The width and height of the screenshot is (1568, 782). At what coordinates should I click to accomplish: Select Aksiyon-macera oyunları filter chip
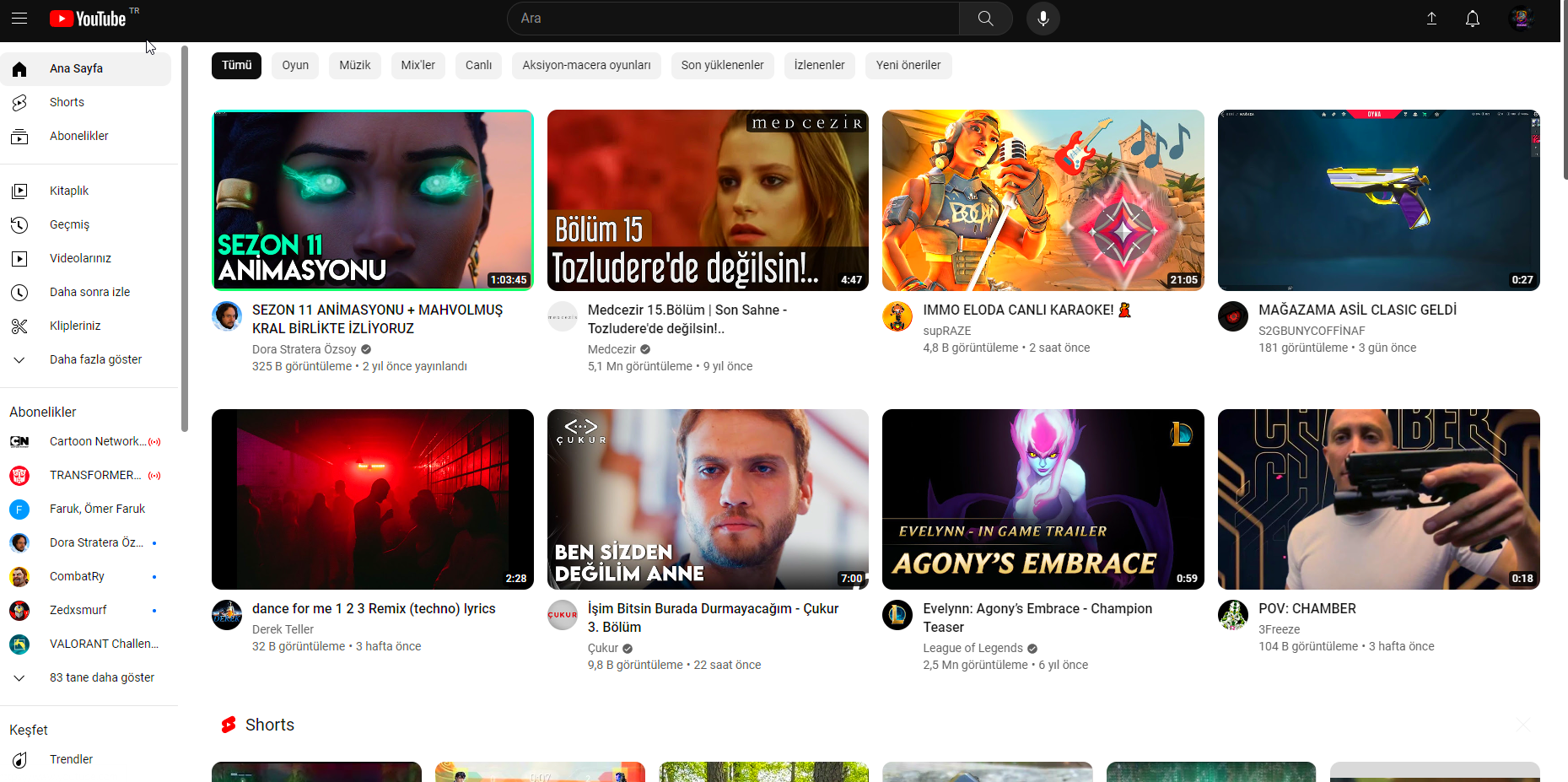tap(586, 65)
